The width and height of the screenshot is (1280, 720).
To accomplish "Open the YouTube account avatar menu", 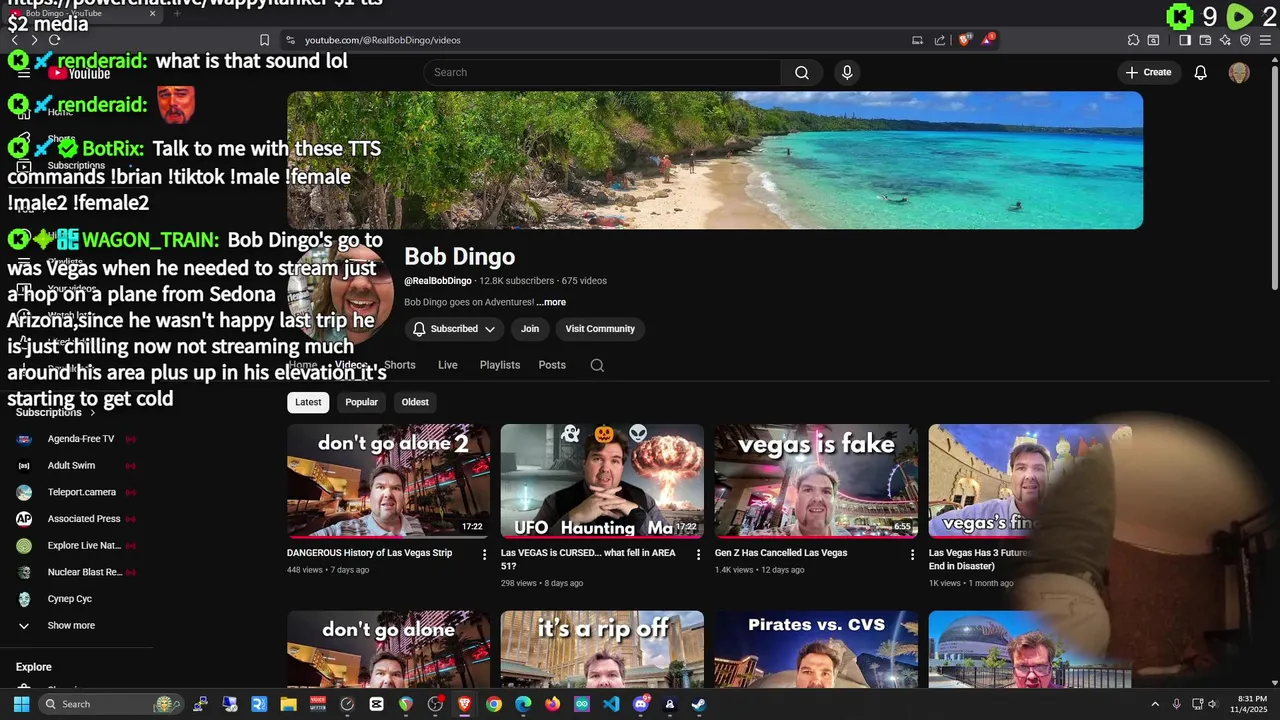I will tap(1239, 72).
